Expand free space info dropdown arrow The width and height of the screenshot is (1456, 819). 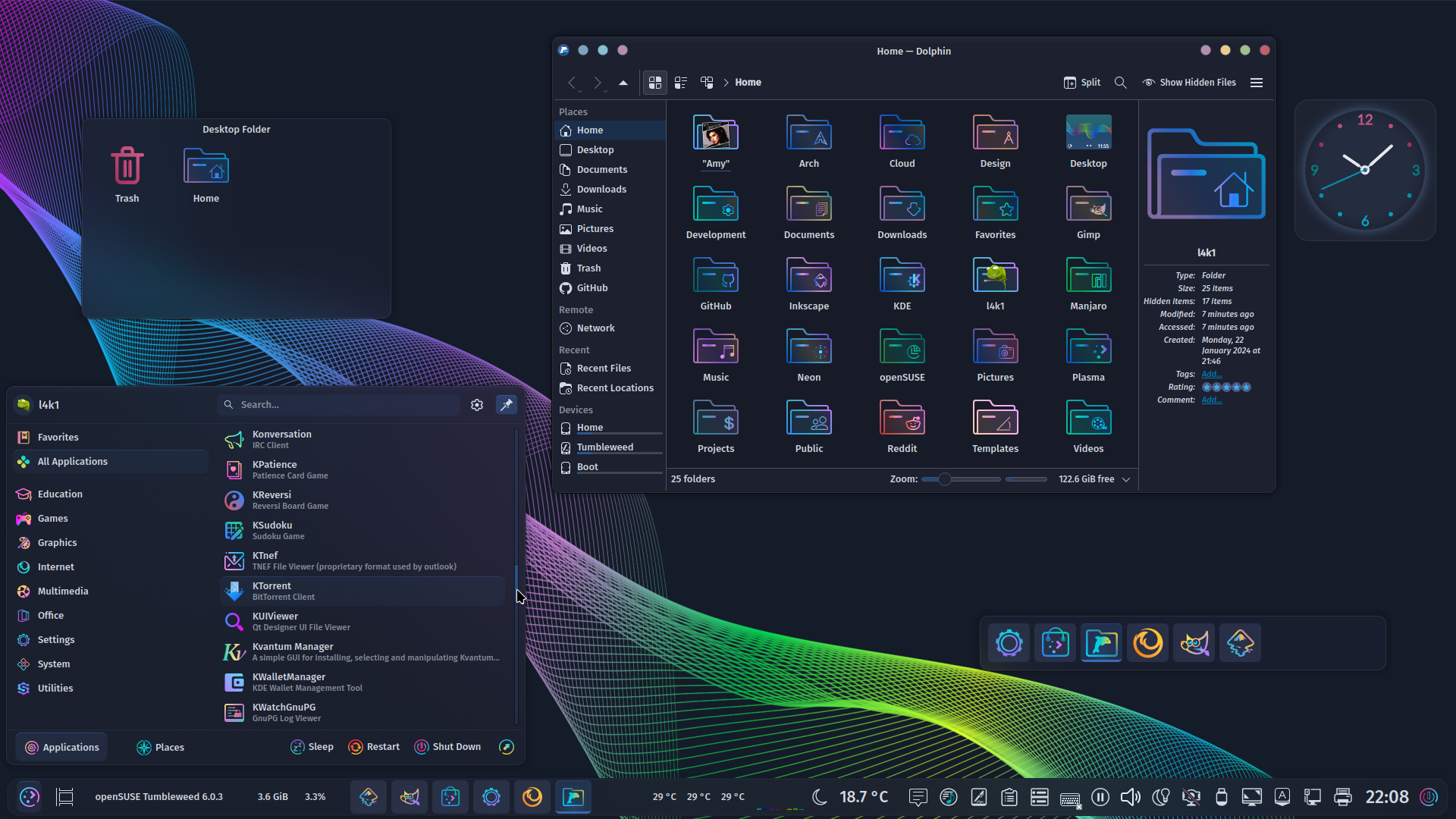click(1126, 479)
